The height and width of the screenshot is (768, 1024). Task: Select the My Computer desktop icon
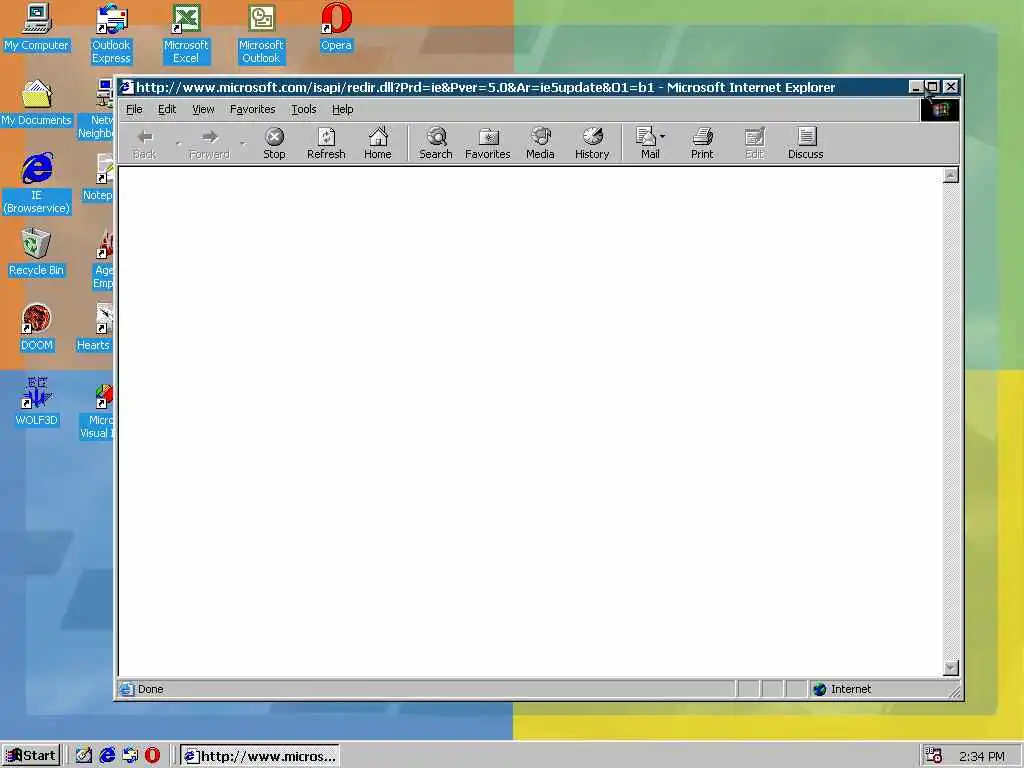(x=37, y=27)
